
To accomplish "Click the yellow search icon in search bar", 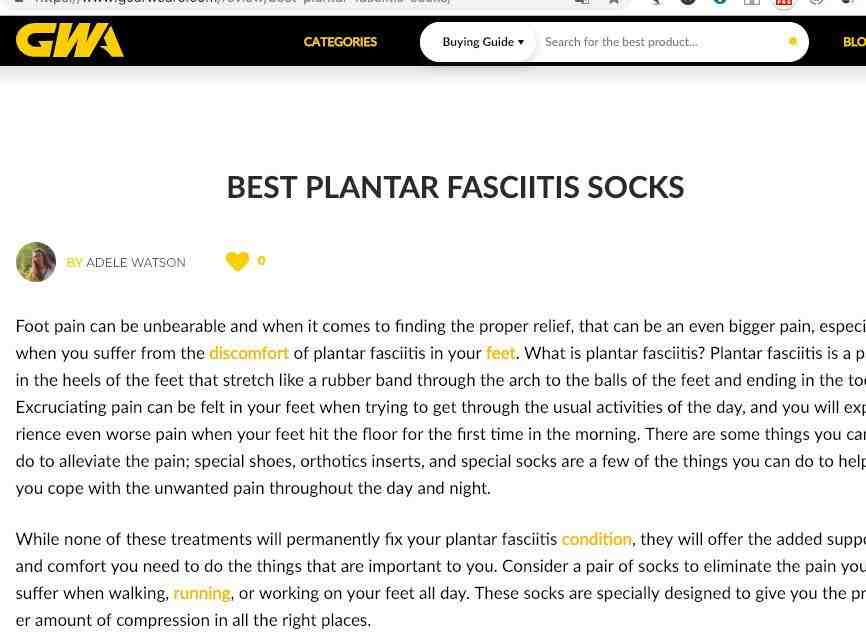I will point(793,41).
